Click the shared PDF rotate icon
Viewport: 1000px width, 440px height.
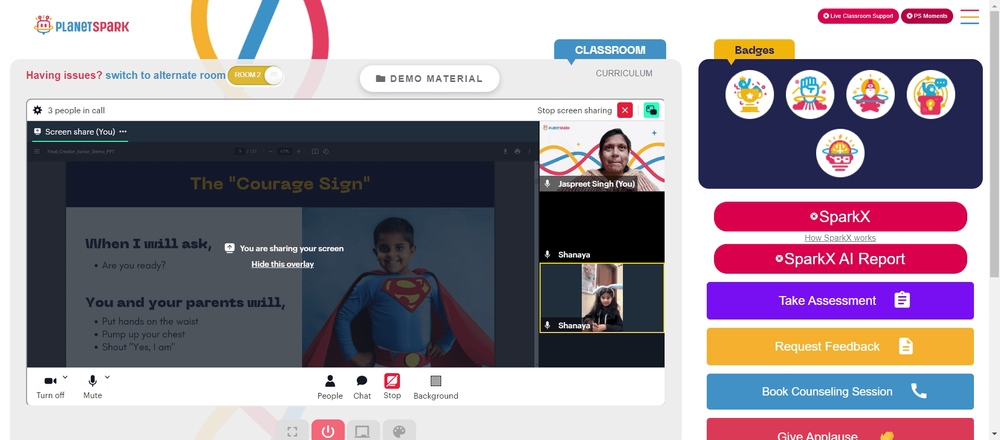point(326,151)
